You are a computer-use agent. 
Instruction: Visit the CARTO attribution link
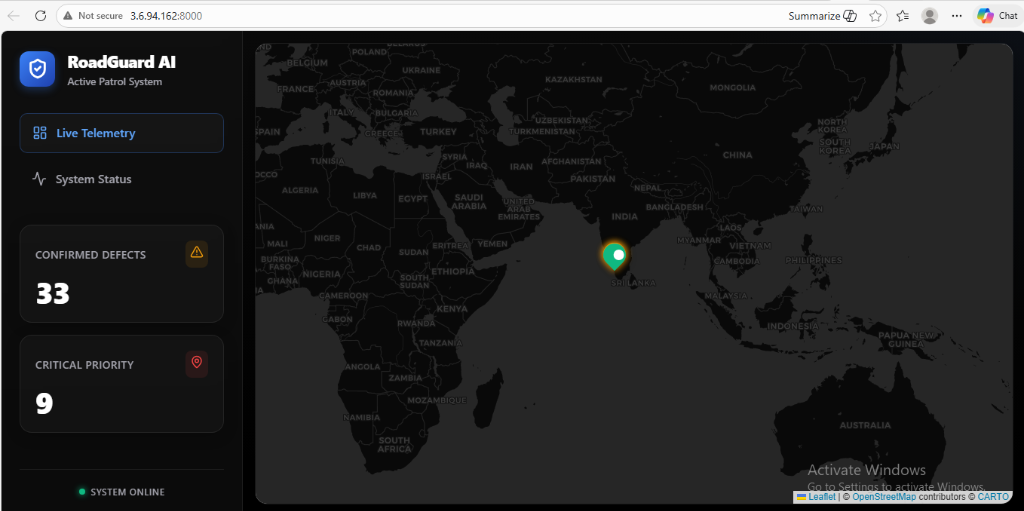(x=993, y=497)
